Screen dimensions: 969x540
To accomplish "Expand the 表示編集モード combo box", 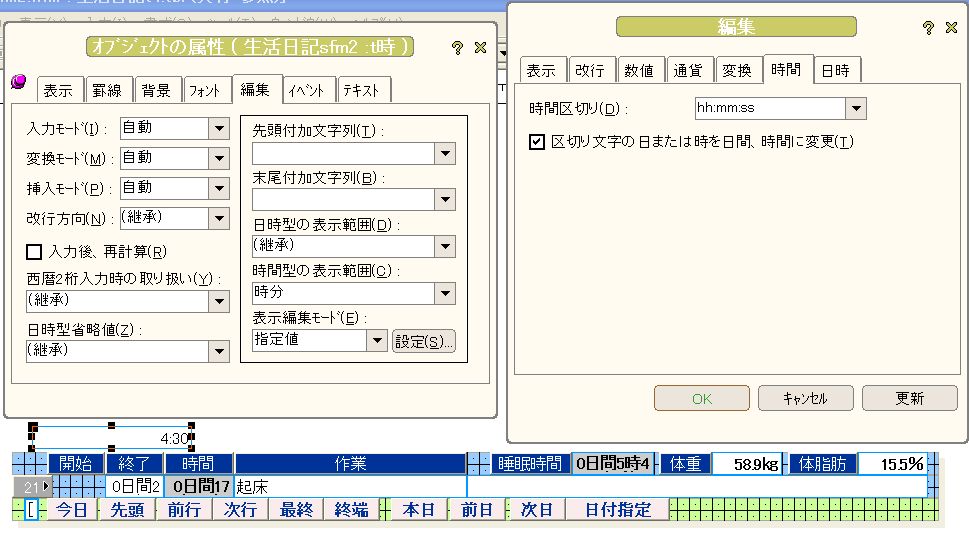I will [376, 340].
